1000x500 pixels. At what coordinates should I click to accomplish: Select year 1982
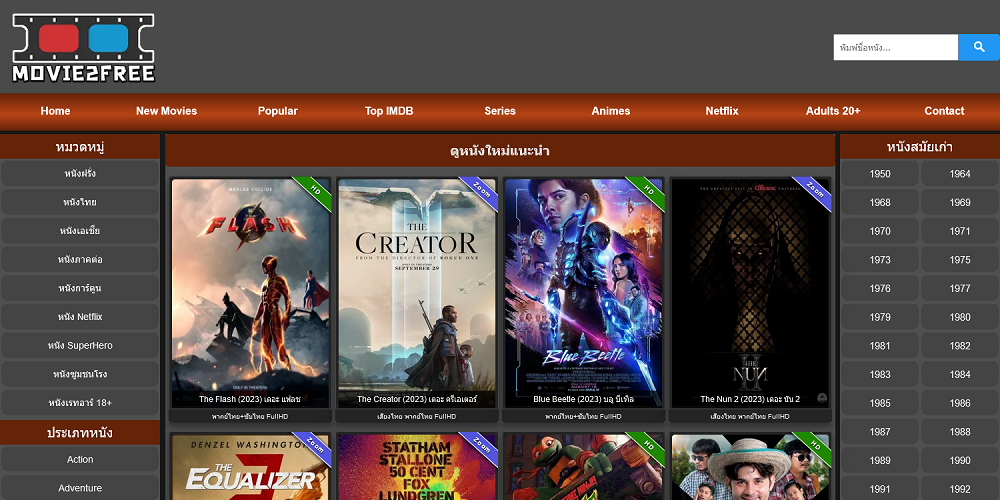(x=960, y=346)
